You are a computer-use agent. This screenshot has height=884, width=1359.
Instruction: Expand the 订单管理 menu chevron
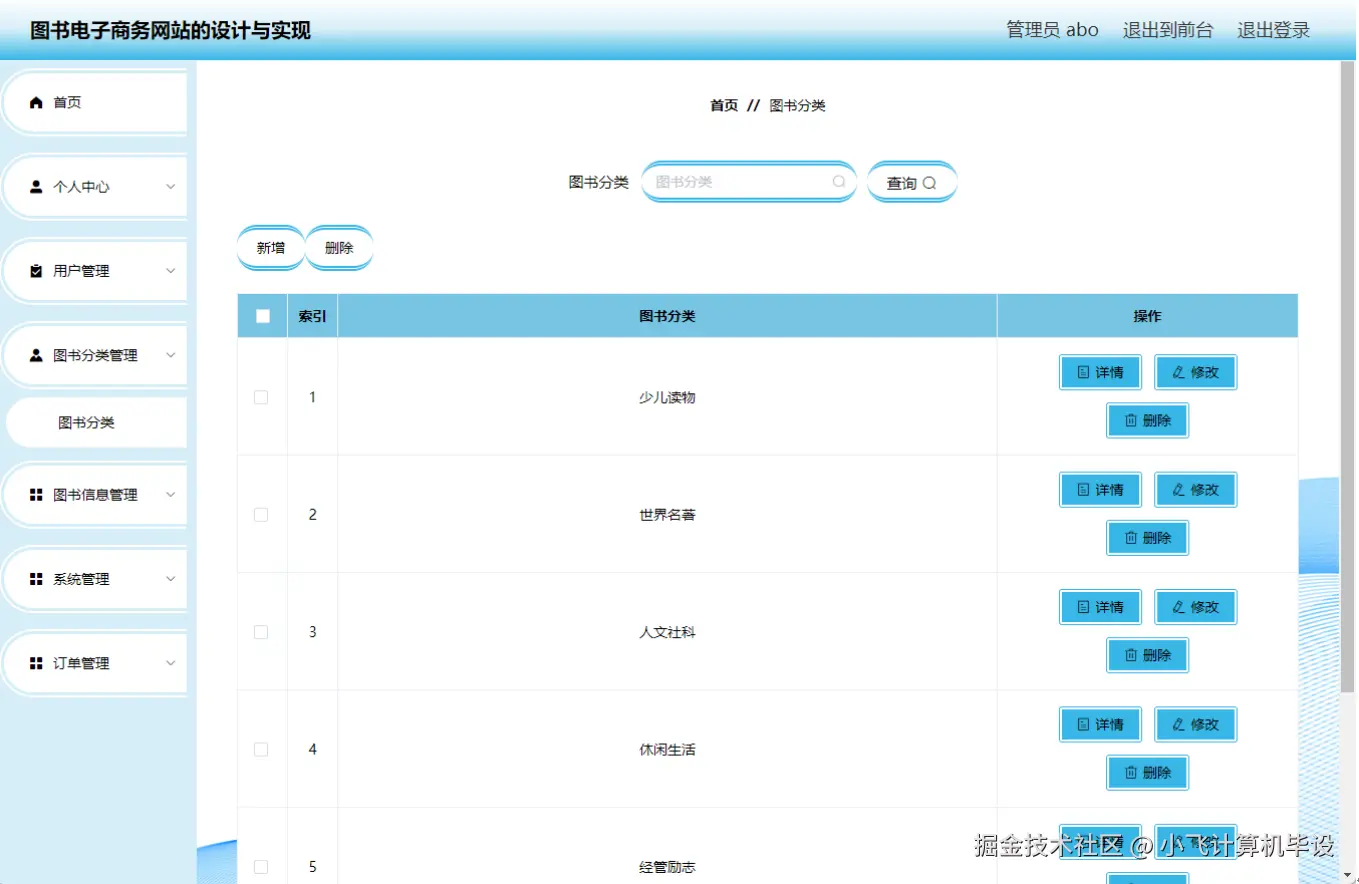[x=170, y=663]
